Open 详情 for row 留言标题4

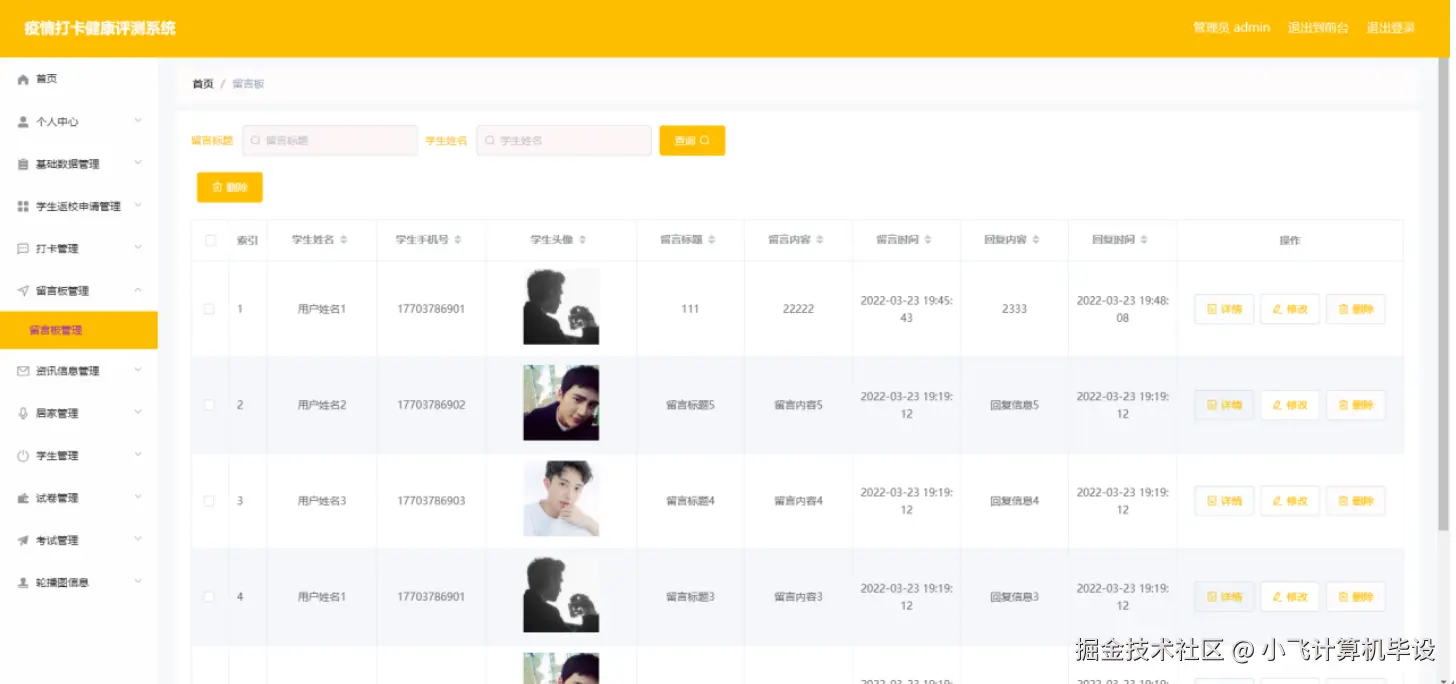1224,501
